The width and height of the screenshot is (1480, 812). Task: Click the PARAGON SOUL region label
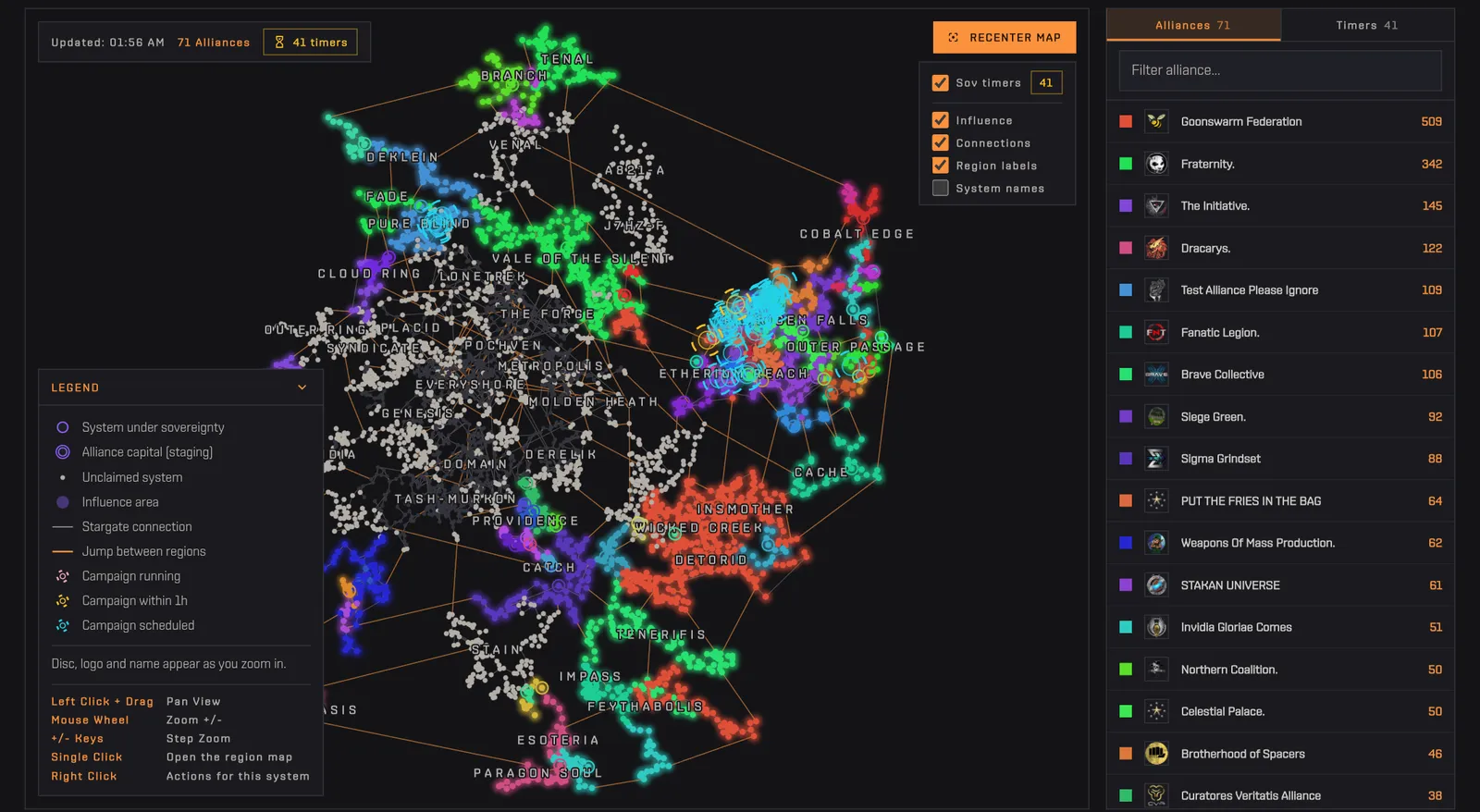(x=537, y=773)
